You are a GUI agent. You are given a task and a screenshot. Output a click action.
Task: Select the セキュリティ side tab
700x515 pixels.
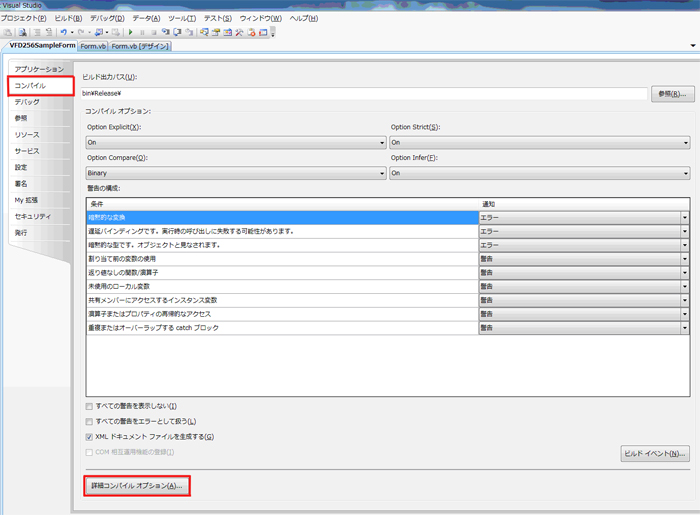39,216
